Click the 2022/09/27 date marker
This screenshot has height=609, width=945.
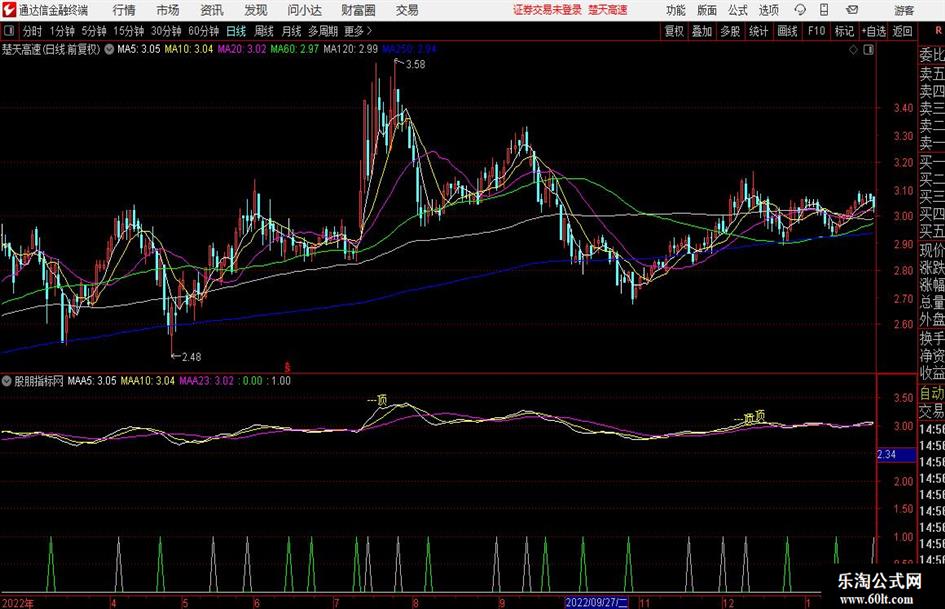(x=597, y=602)
